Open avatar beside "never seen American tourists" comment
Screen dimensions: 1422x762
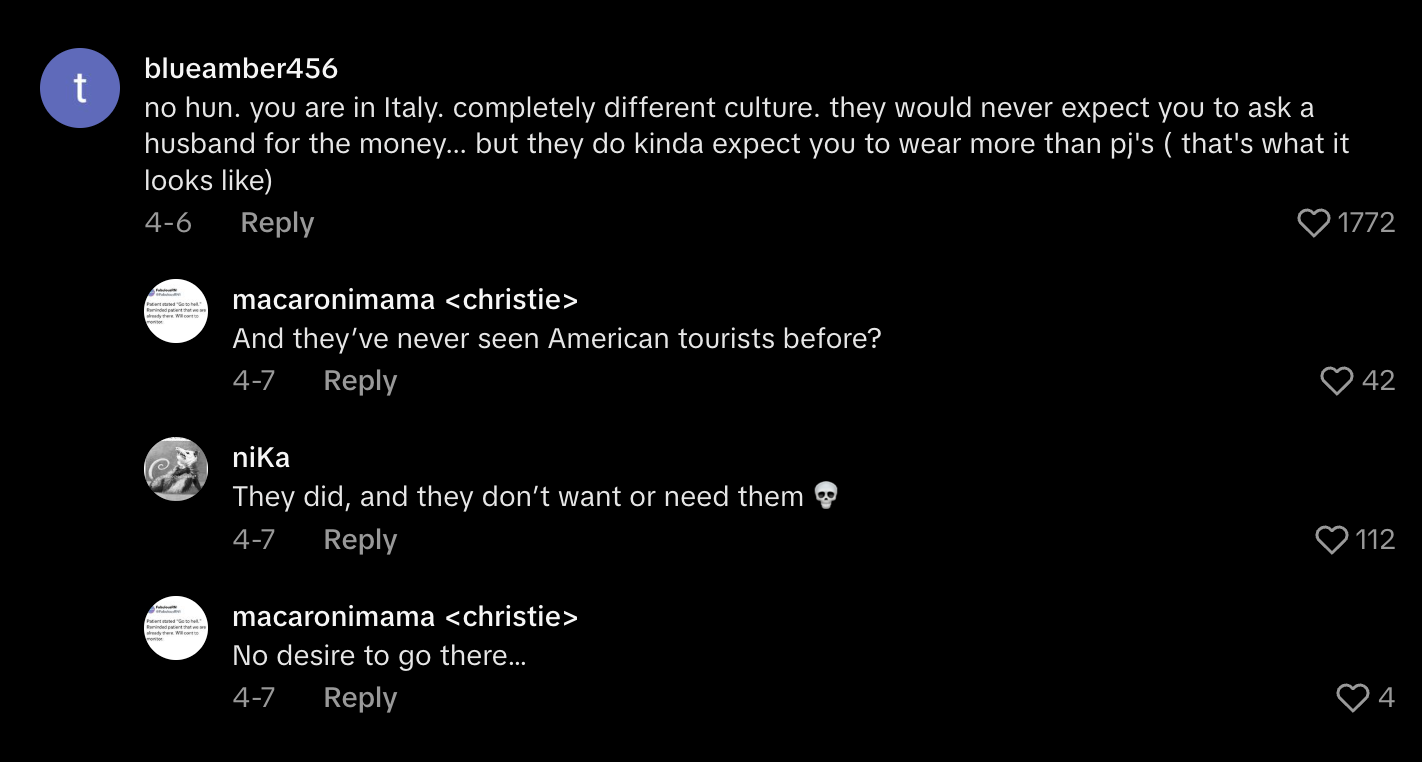(176, 311)
